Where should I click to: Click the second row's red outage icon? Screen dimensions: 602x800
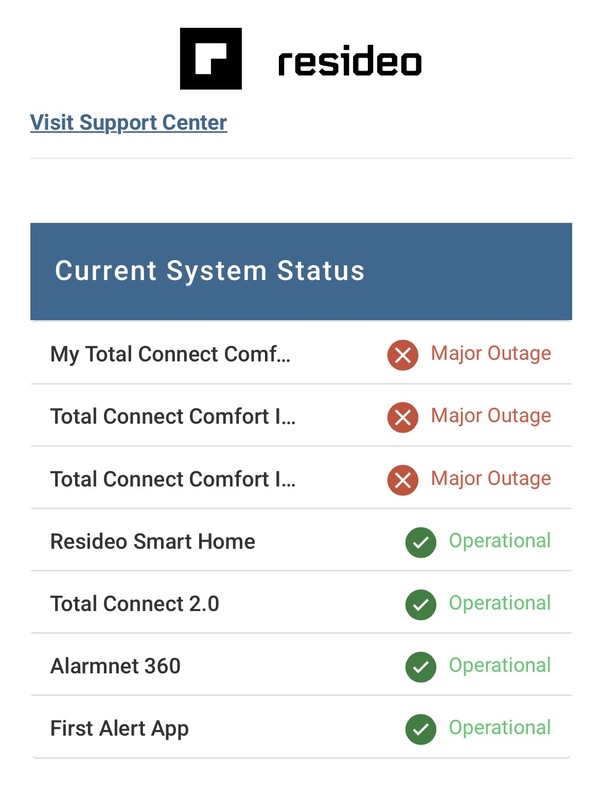(x=403, y=417)
